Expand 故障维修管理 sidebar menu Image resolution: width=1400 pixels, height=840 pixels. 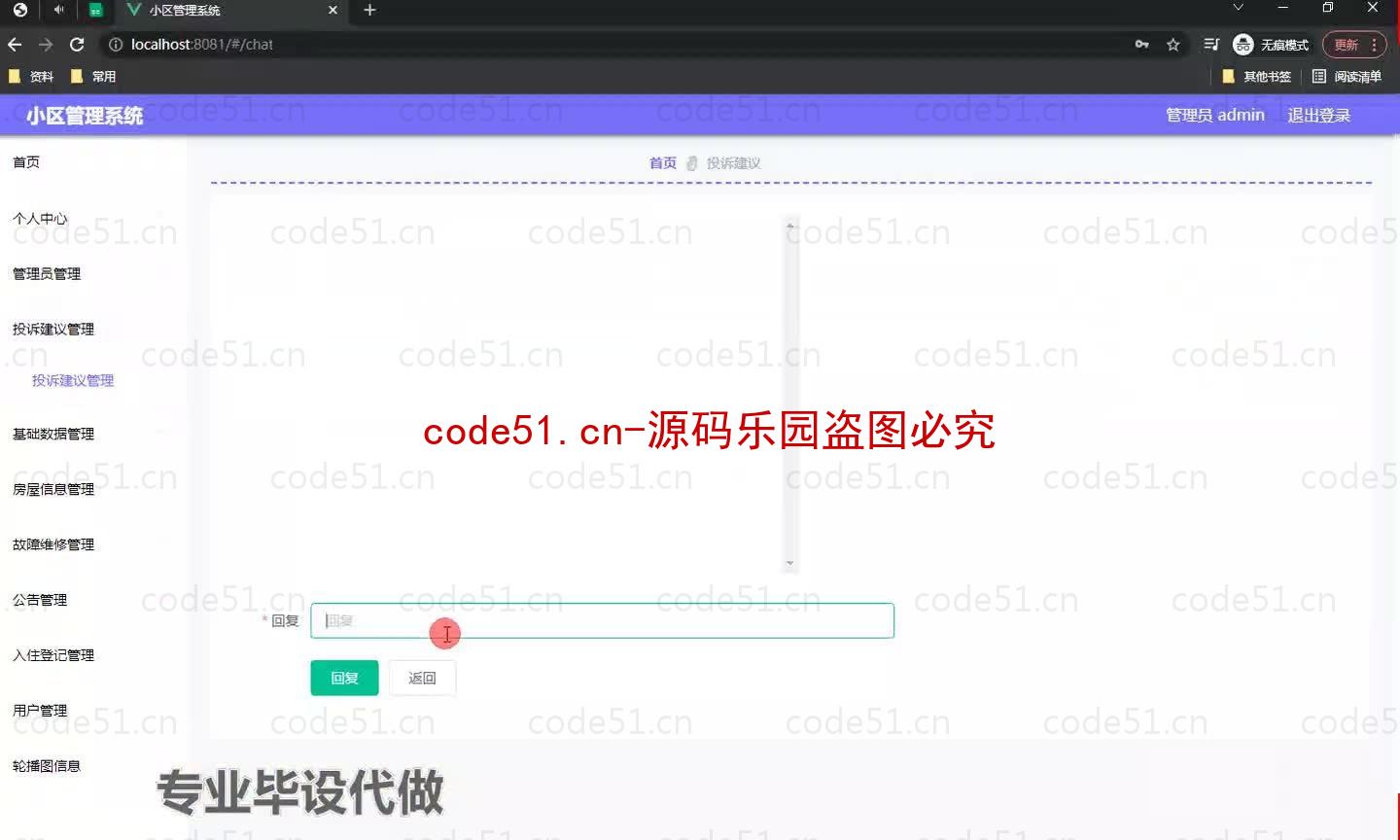[x=53, y=545]
